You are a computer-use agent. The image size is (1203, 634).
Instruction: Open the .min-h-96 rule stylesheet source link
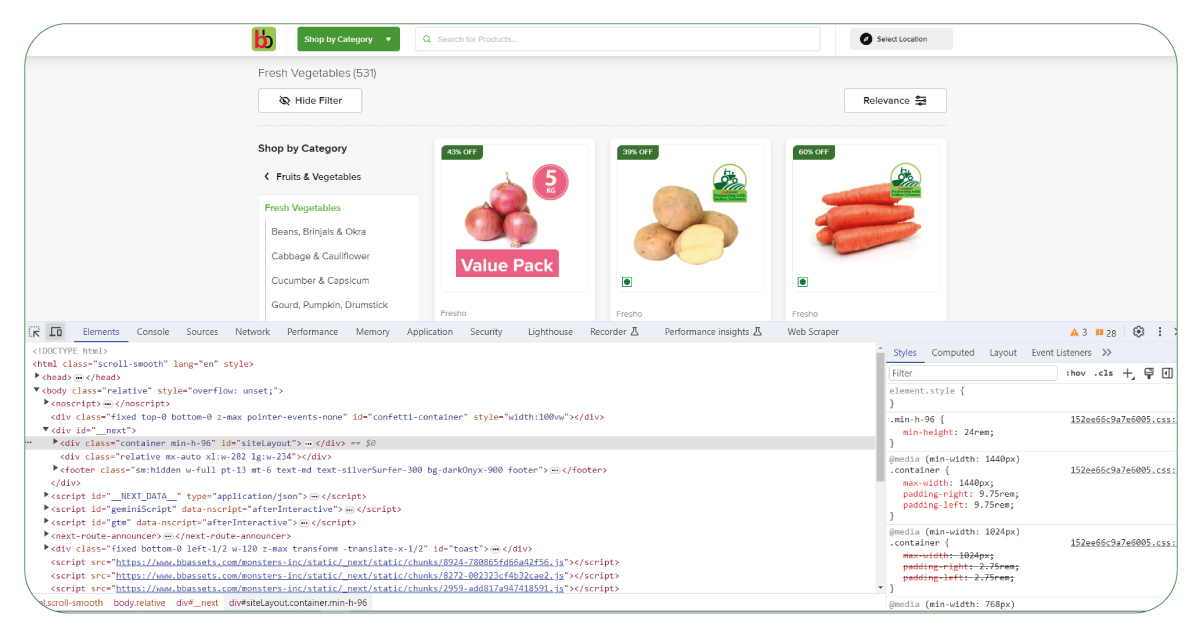point(1121,420)
